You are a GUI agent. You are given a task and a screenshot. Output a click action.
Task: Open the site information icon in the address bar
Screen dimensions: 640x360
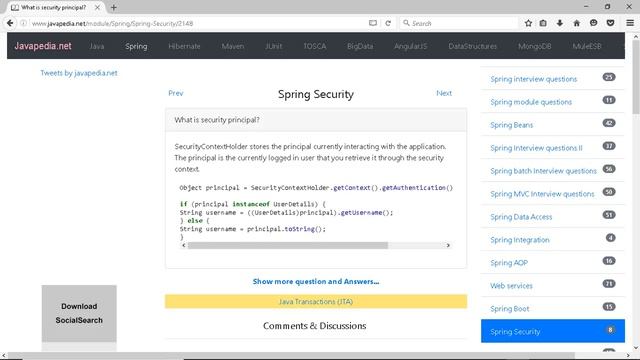(x=24, y=23)
